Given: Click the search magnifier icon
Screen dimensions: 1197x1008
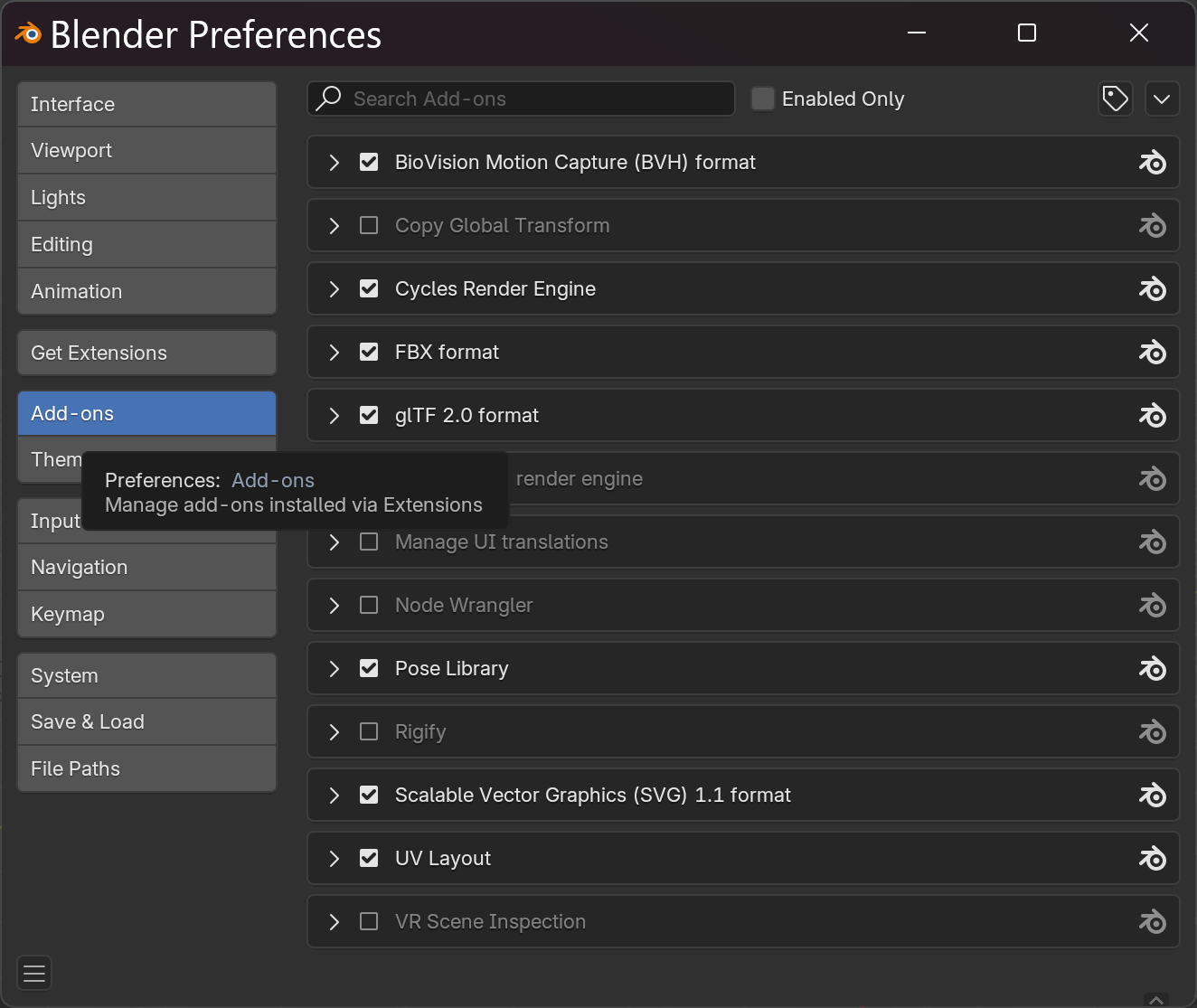Looking at the screenshot, I should click(328, 98).
